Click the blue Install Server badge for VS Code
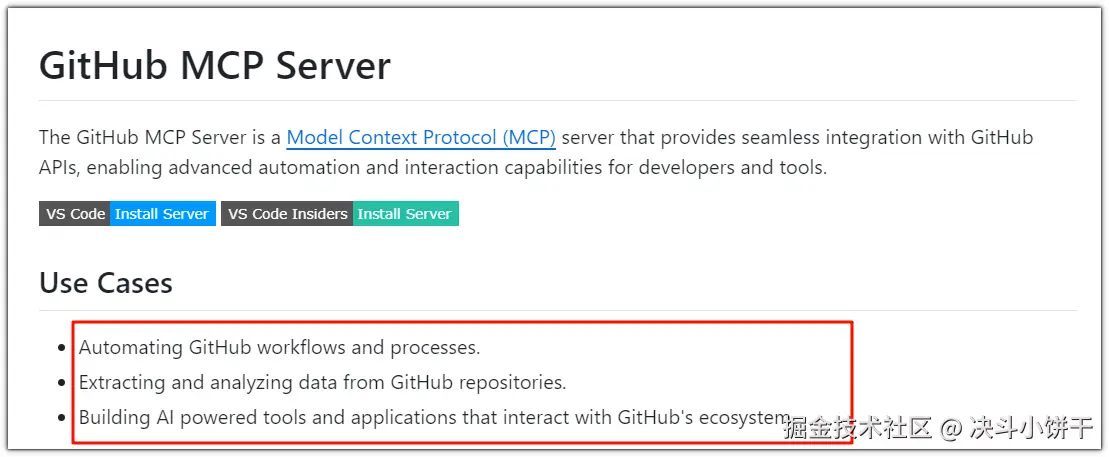This screenshot has height=457, width=1109. pyautogui.click(x=162, y=214)
